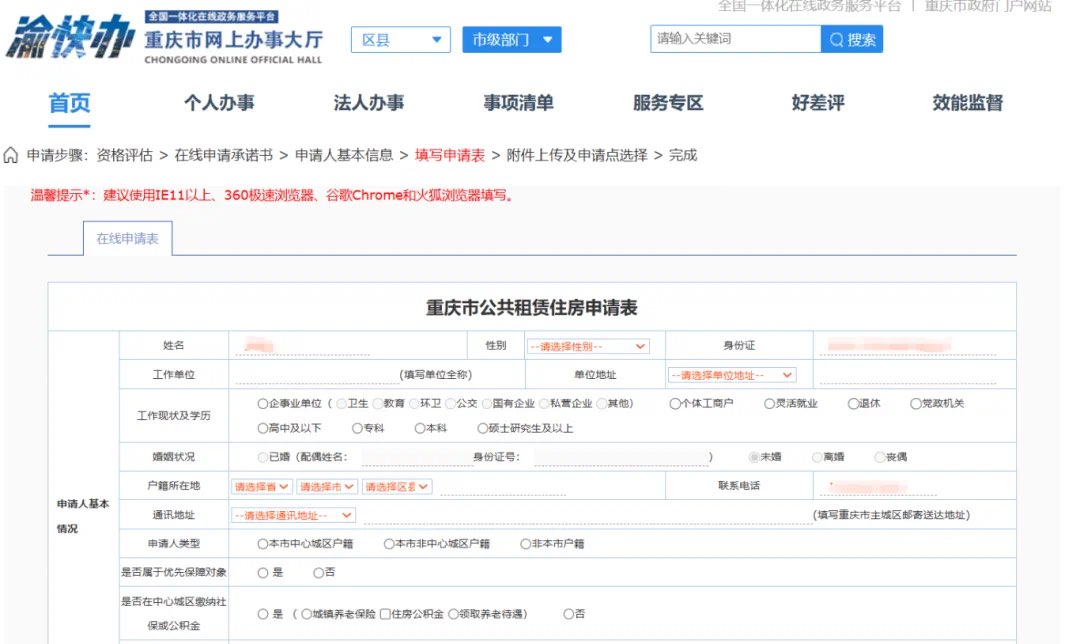The width and height of the screenshot is (1080, 644).
Task: Expand the 请选择性别 gender selector
Action: click(588, 346)
